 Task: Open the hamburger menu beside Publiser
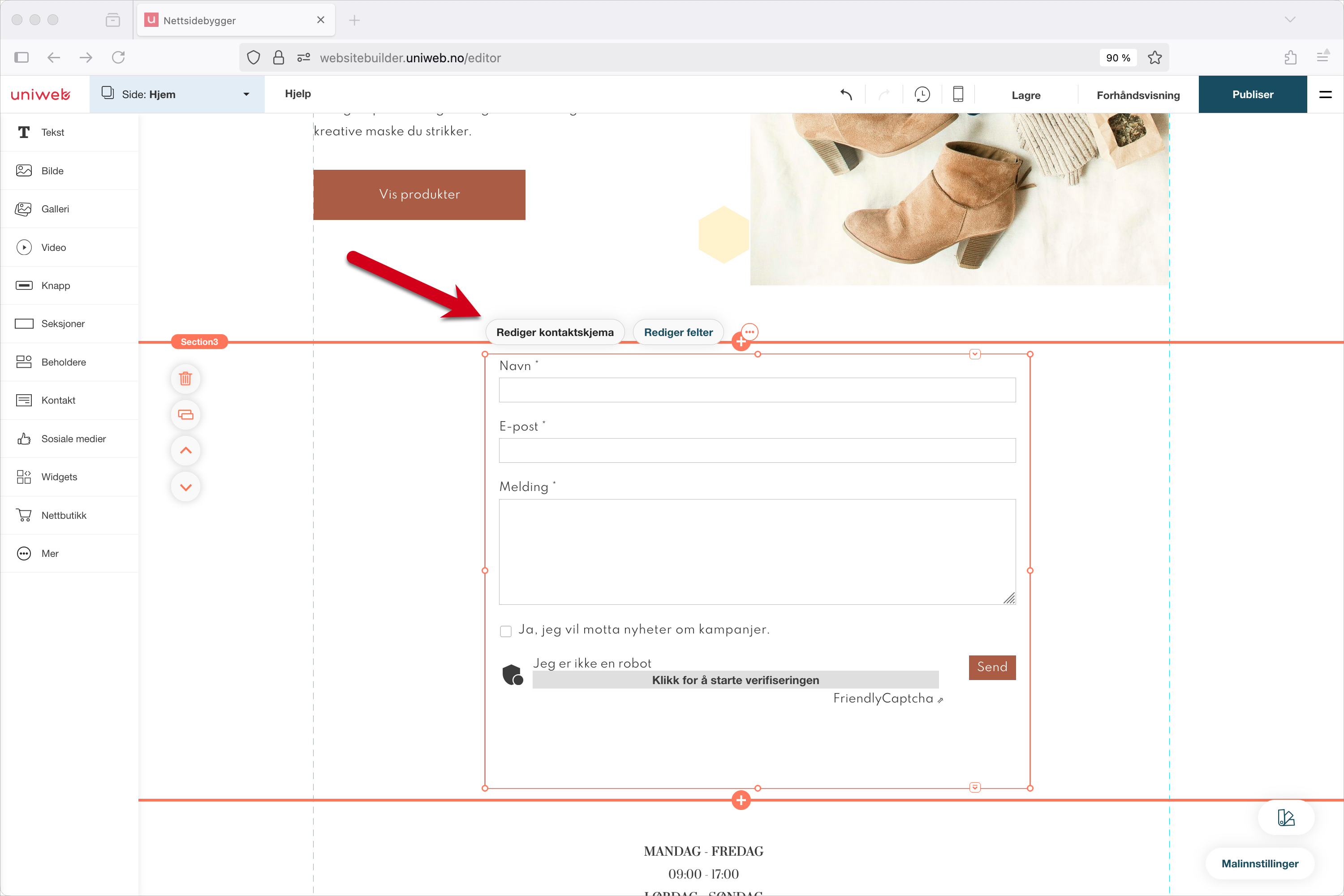[x=1325, y=94]
